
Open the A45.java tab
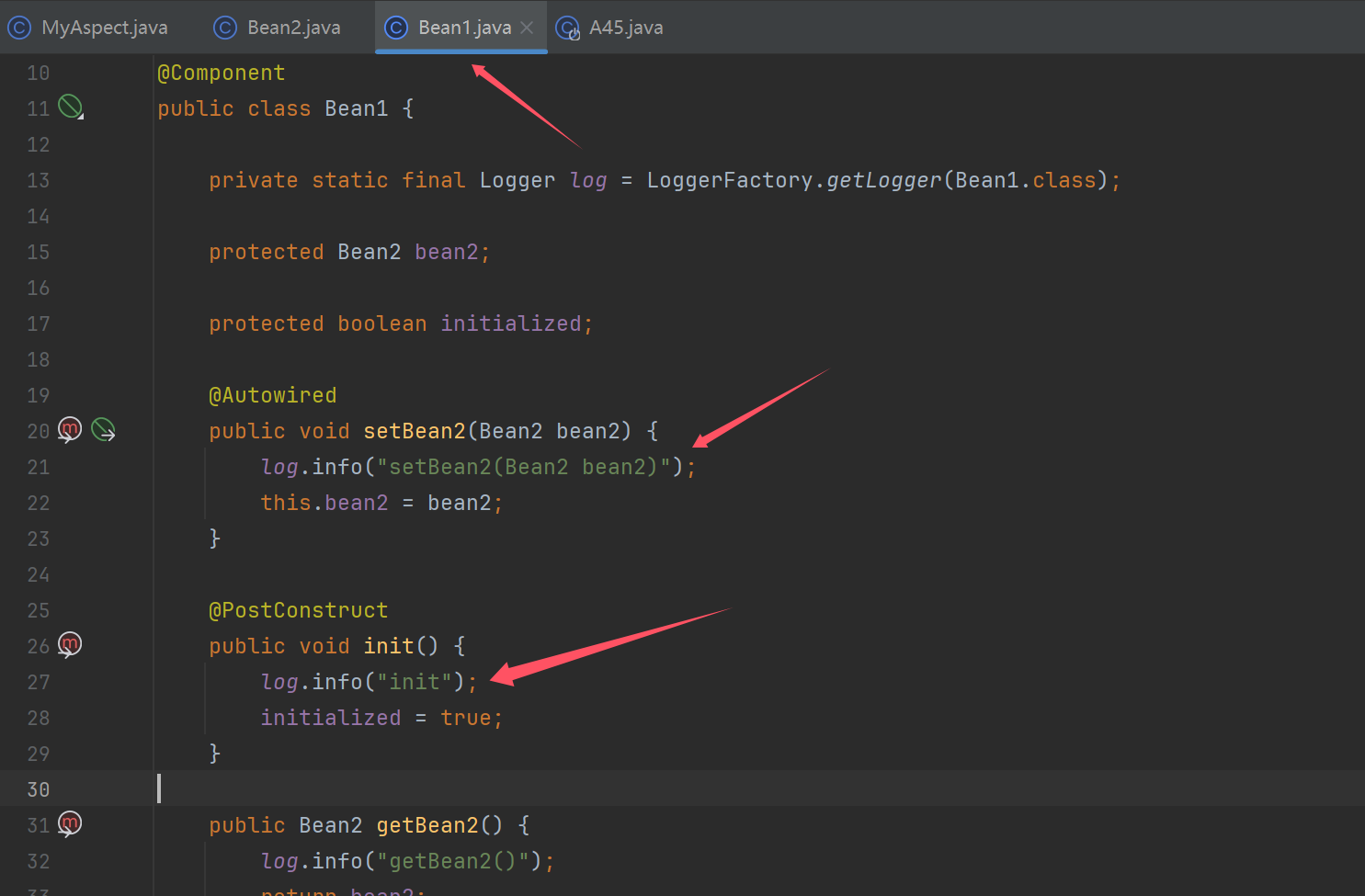point(610,28)
